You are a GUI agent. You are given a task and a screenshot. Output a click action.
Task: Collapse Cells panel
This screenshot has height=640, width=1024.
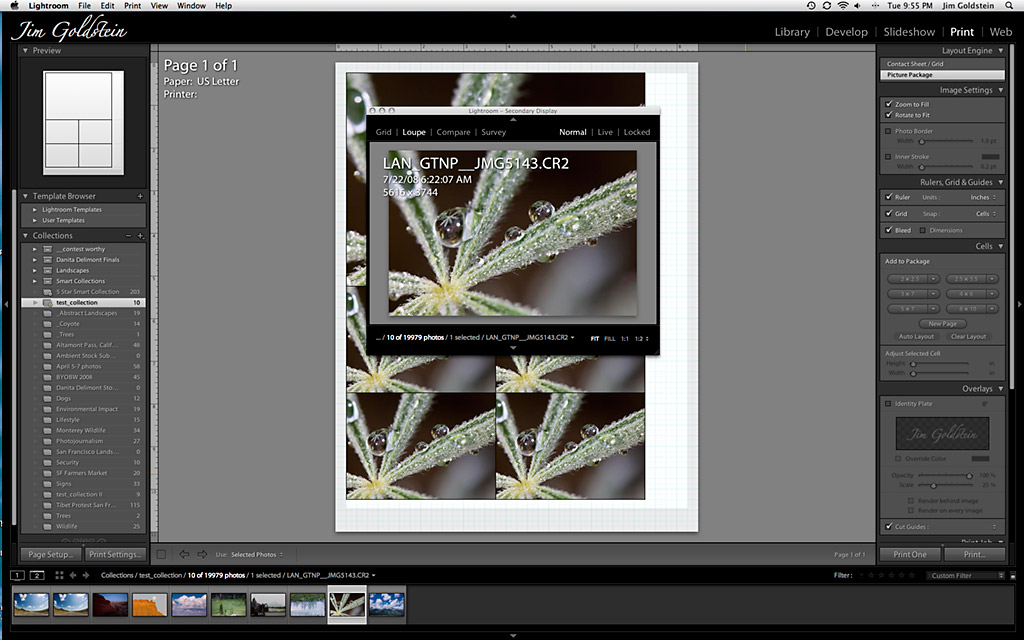[x=1000, y=246]
